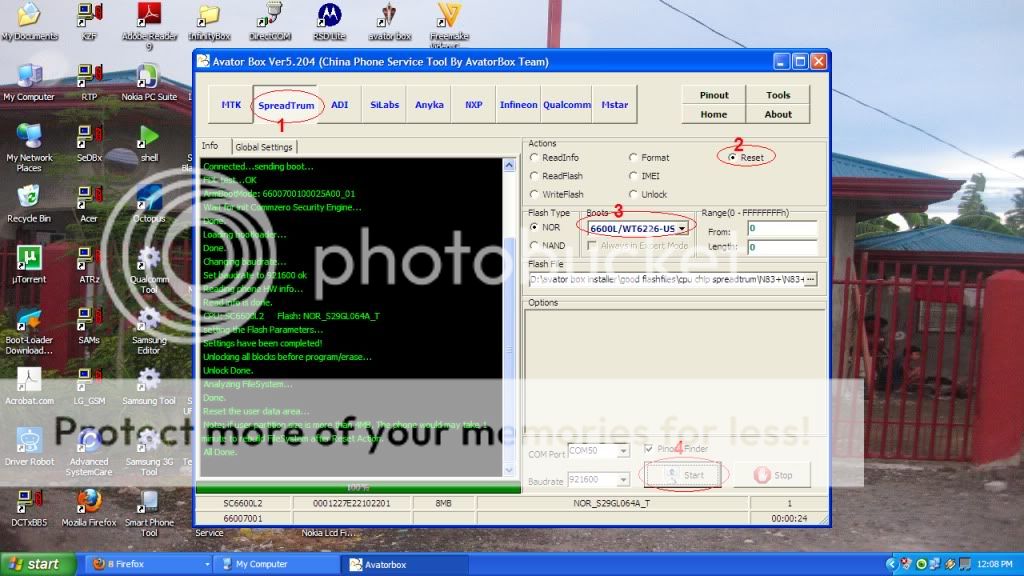Choose the ReadFlash action option
Viewport: 1024px width, 576px height.
pos(535,176)
